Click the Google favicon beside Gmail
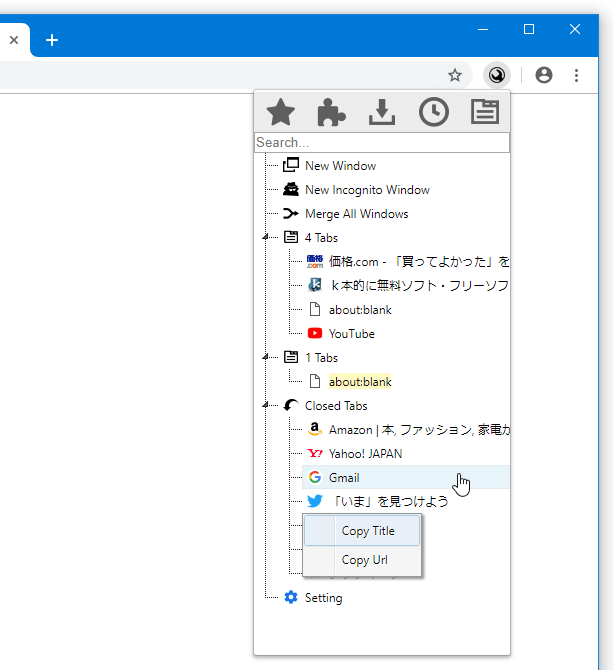 [315, 477]
